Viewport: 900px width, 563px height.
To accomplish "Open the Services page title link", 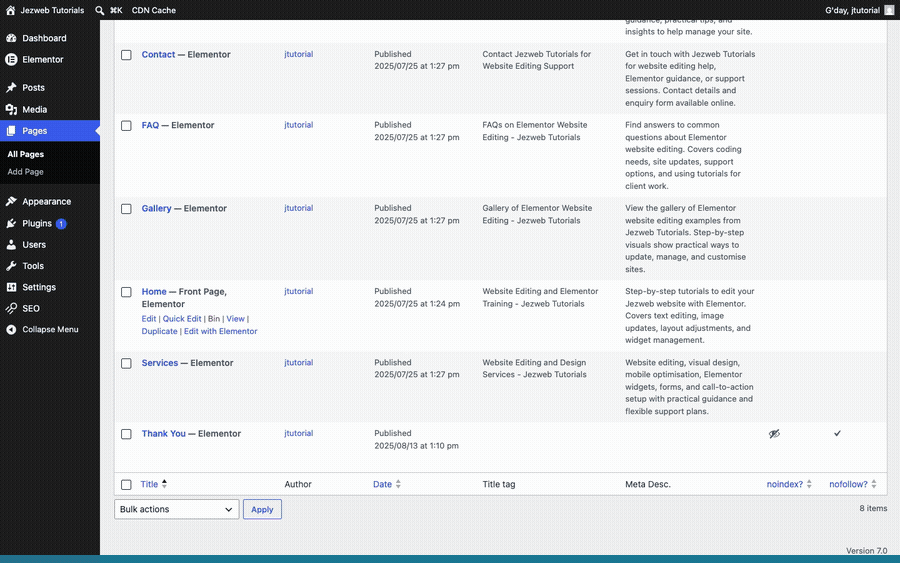I will pos(160,363).
